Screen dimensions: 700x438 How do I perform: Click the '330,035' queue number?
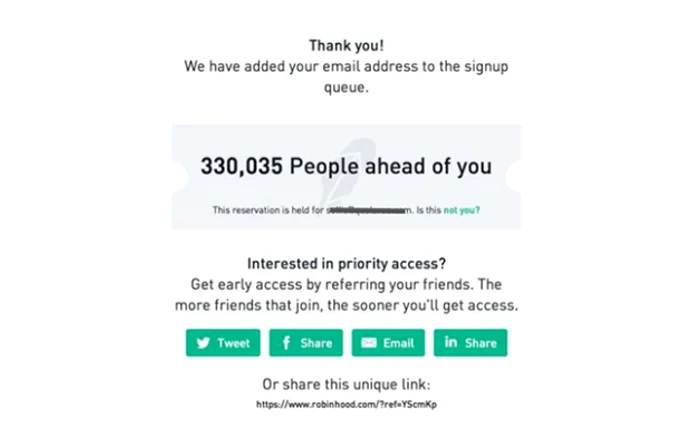242,166
